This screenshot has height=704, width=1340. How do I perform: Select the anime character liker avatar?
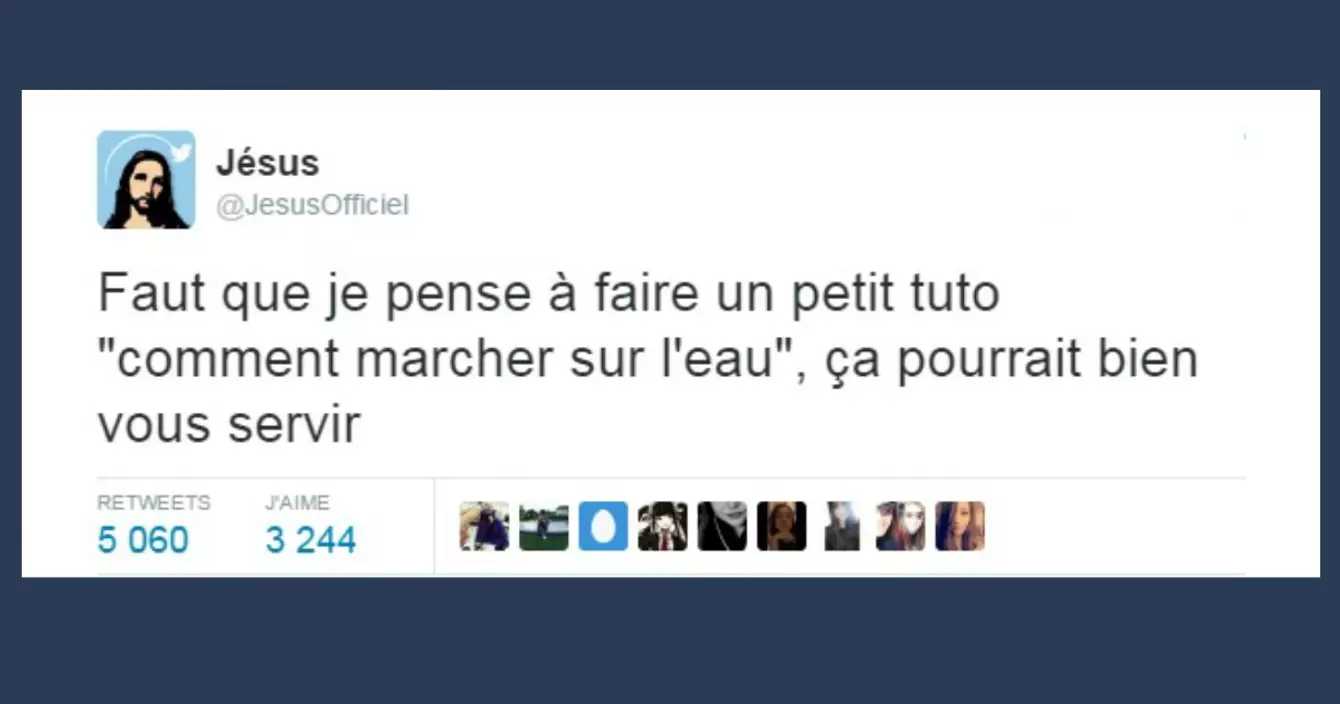(663, 526)
